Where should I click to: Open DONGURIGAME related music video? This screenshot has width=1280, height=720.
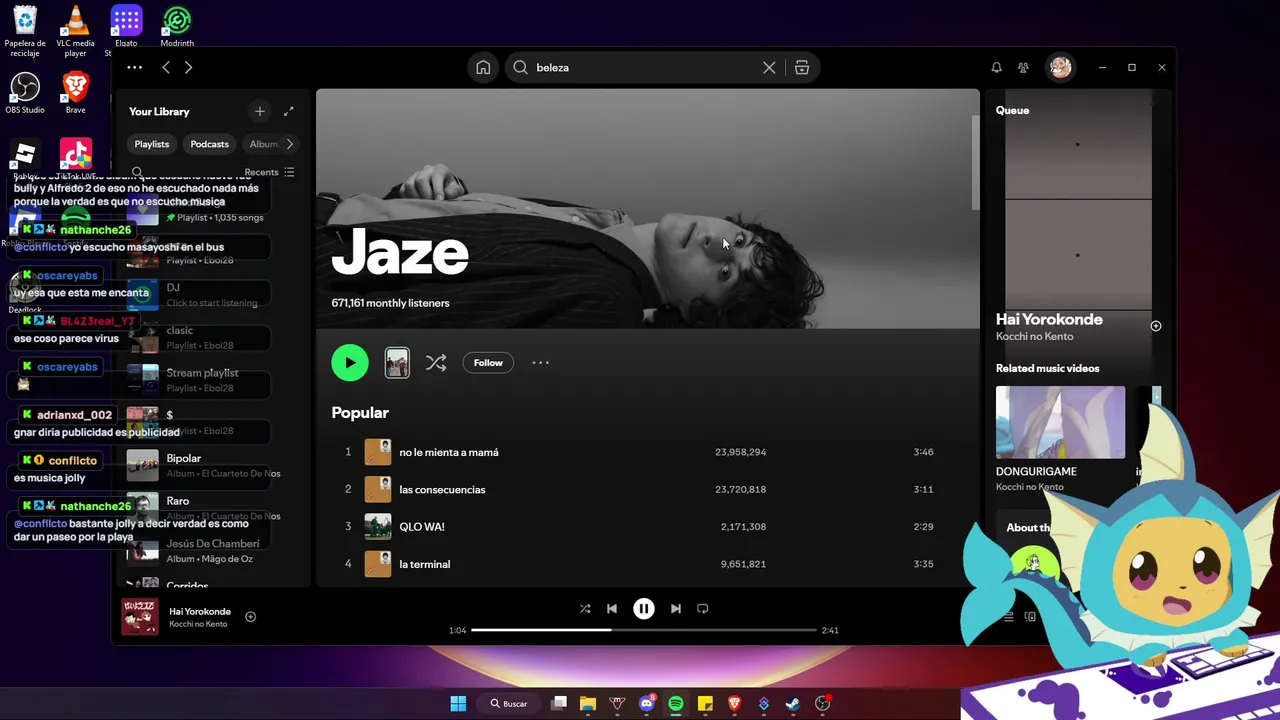[1060, 439]
